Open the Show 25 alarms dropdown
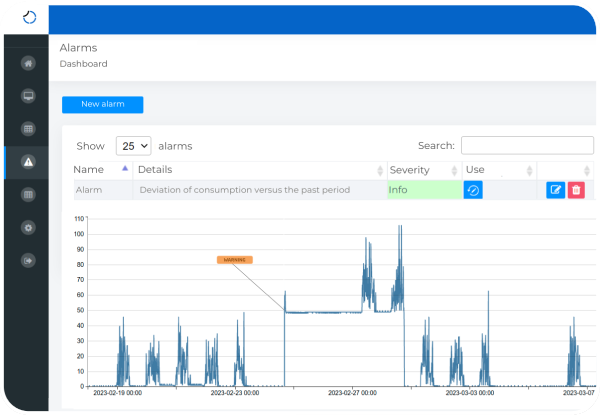The image size is (600, 415). [x=134, y=146]
